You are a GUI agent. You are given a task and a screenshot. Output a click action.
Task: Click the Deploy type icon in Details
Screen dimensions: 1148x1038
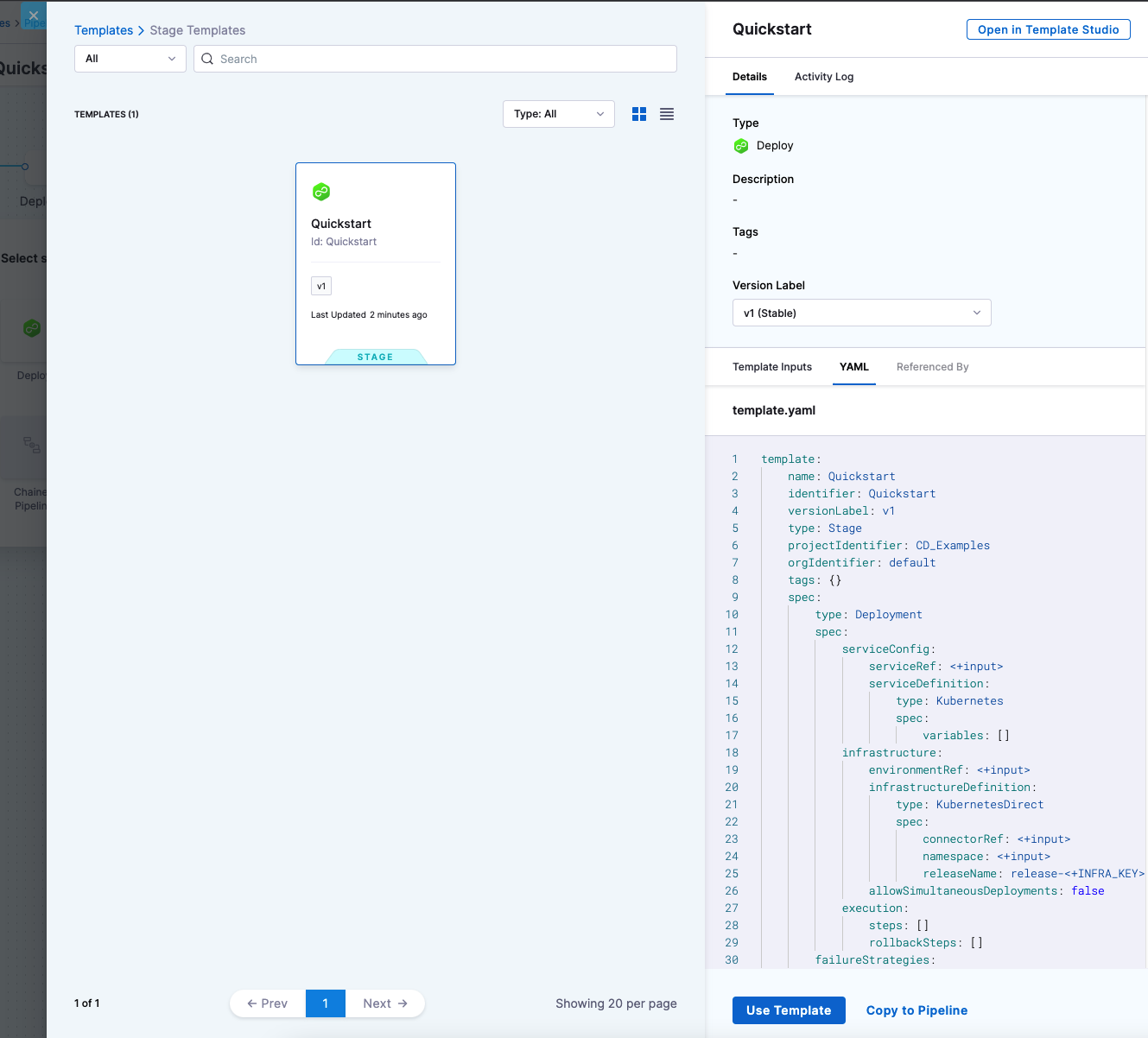(x=741, y=146)
